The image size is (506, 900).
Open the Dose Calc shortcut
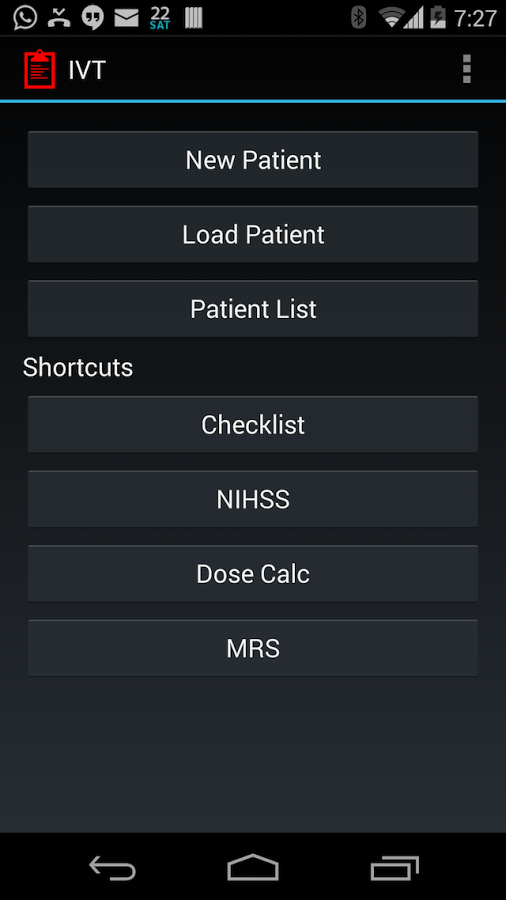(253, 574)
